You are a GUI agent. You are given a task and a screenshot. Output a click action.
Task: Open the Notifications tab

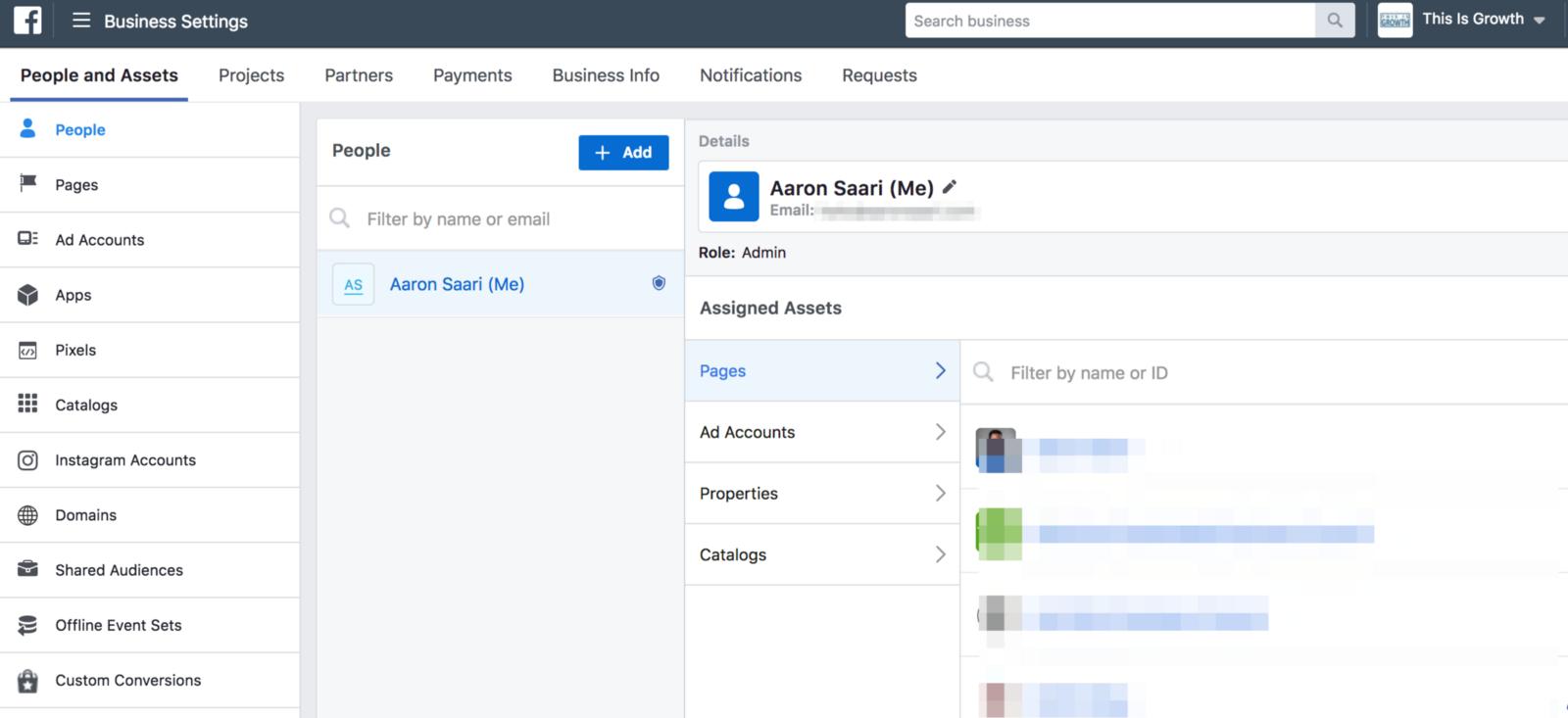coord(751,75)
